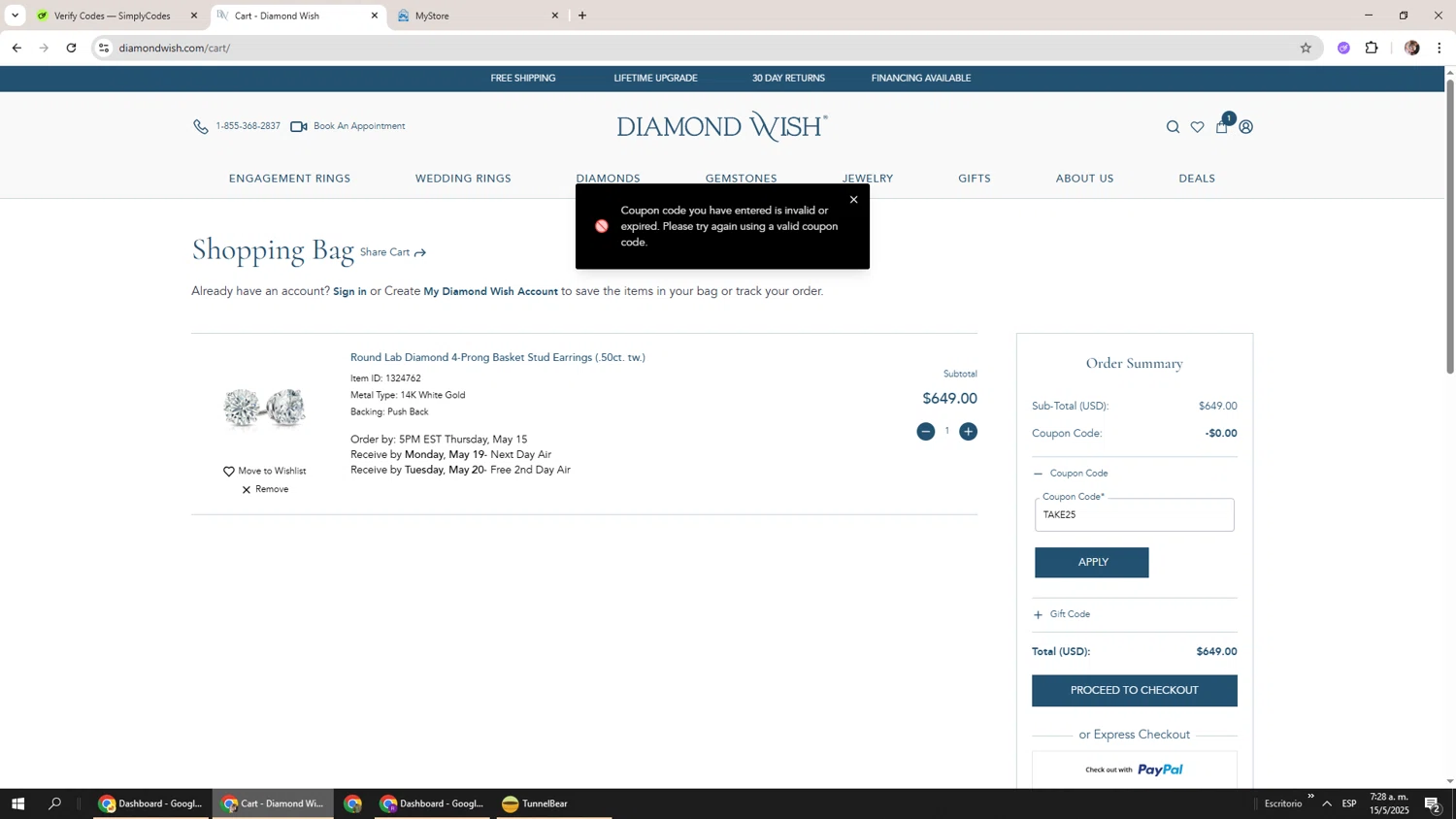Dismiss the invalid coupon error popup
Image resolution: width=1456 pixels, height=819 pixels.
[853, 200]
